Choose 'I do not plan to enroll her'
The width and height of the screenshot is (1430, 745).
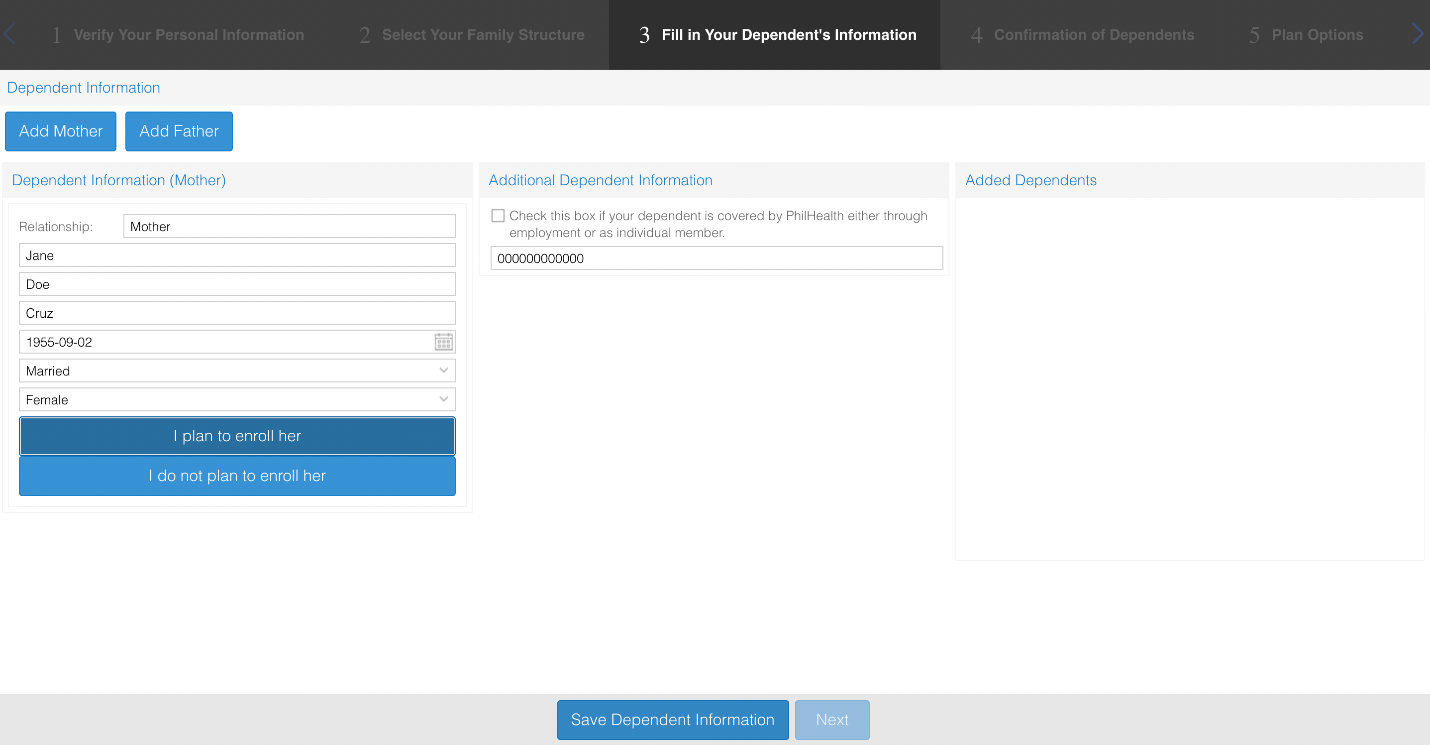pos(237,476)
